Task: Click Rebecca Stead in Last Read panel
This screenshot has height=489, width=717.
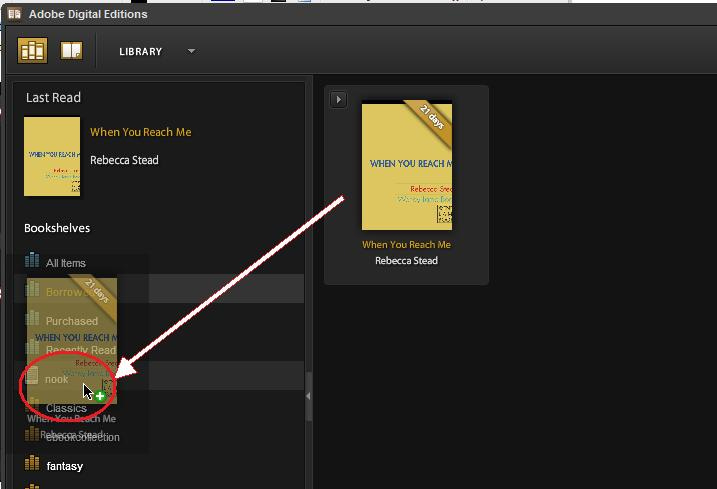Action: (124, 160)
